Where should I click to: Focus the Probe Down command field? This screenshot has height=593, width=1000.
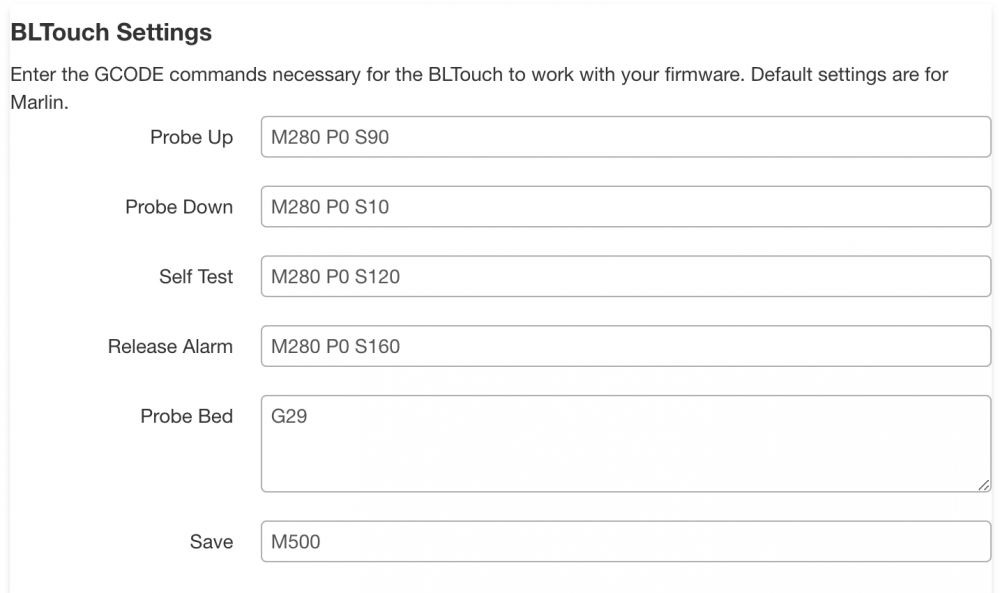tap(625, 207)
